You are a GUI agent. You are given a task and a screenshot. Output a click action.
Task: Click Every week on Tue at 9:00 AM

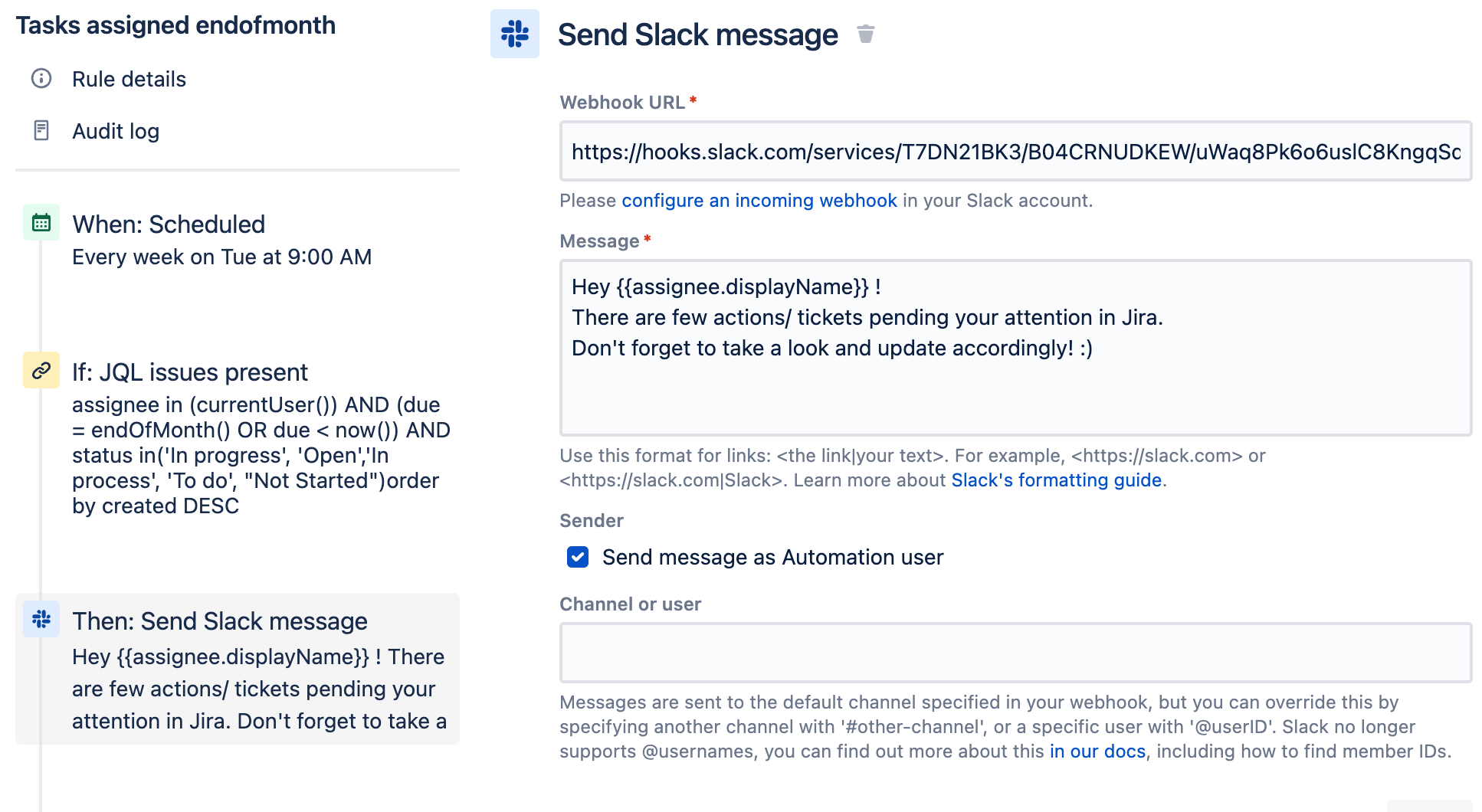[x=222, y=257]
